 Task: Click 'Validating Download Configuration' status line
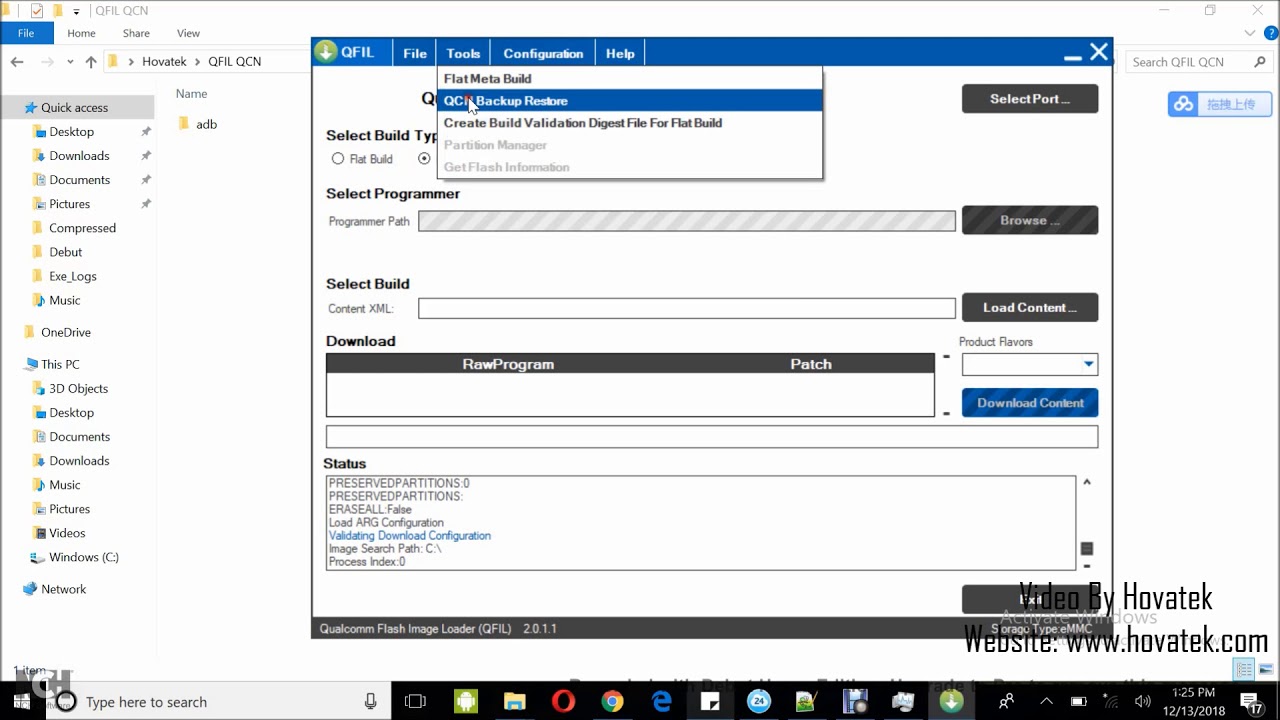click(410, 536)
